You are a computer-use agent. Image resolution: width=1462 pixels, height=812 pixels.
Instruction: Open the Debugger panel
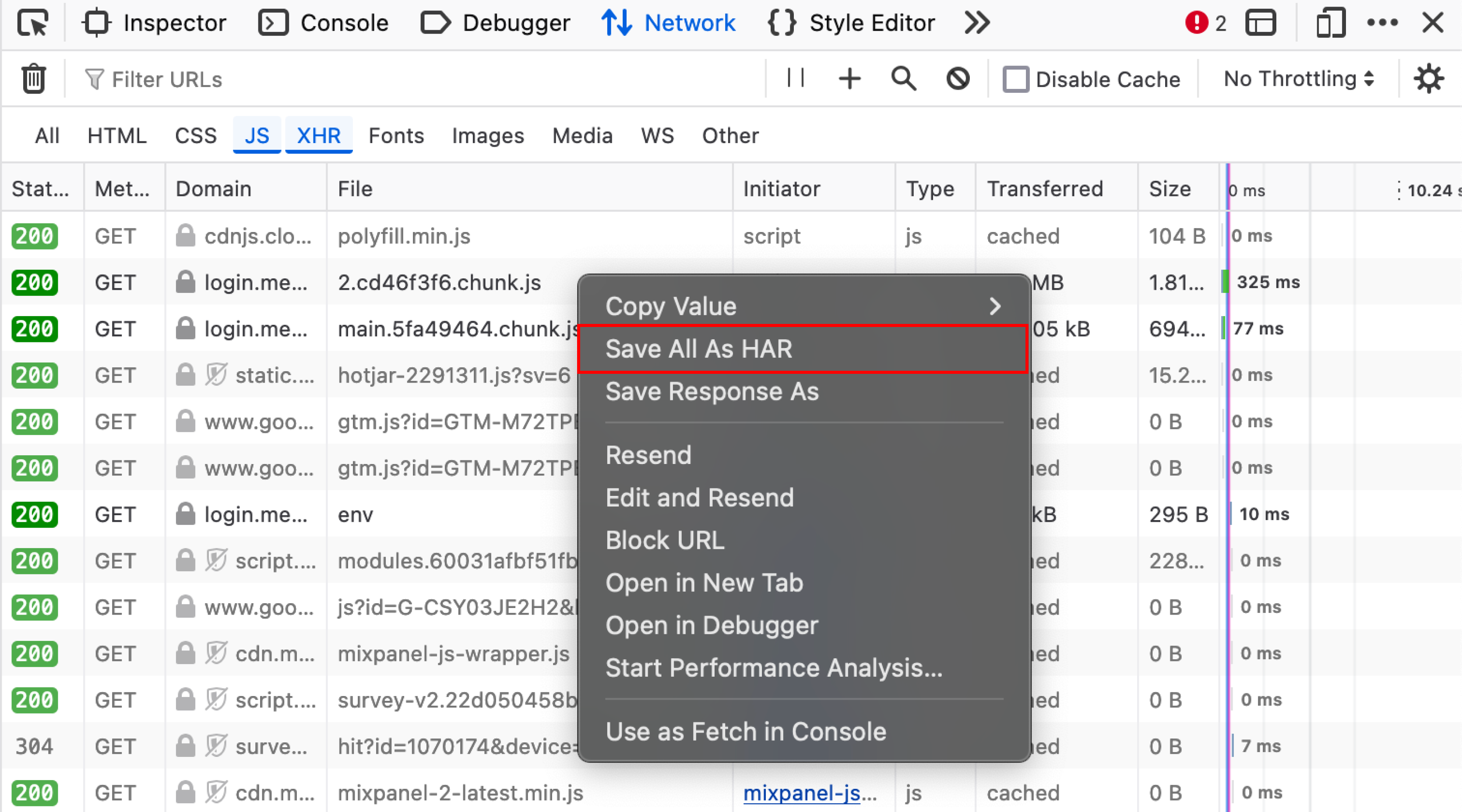coord(496,23)
